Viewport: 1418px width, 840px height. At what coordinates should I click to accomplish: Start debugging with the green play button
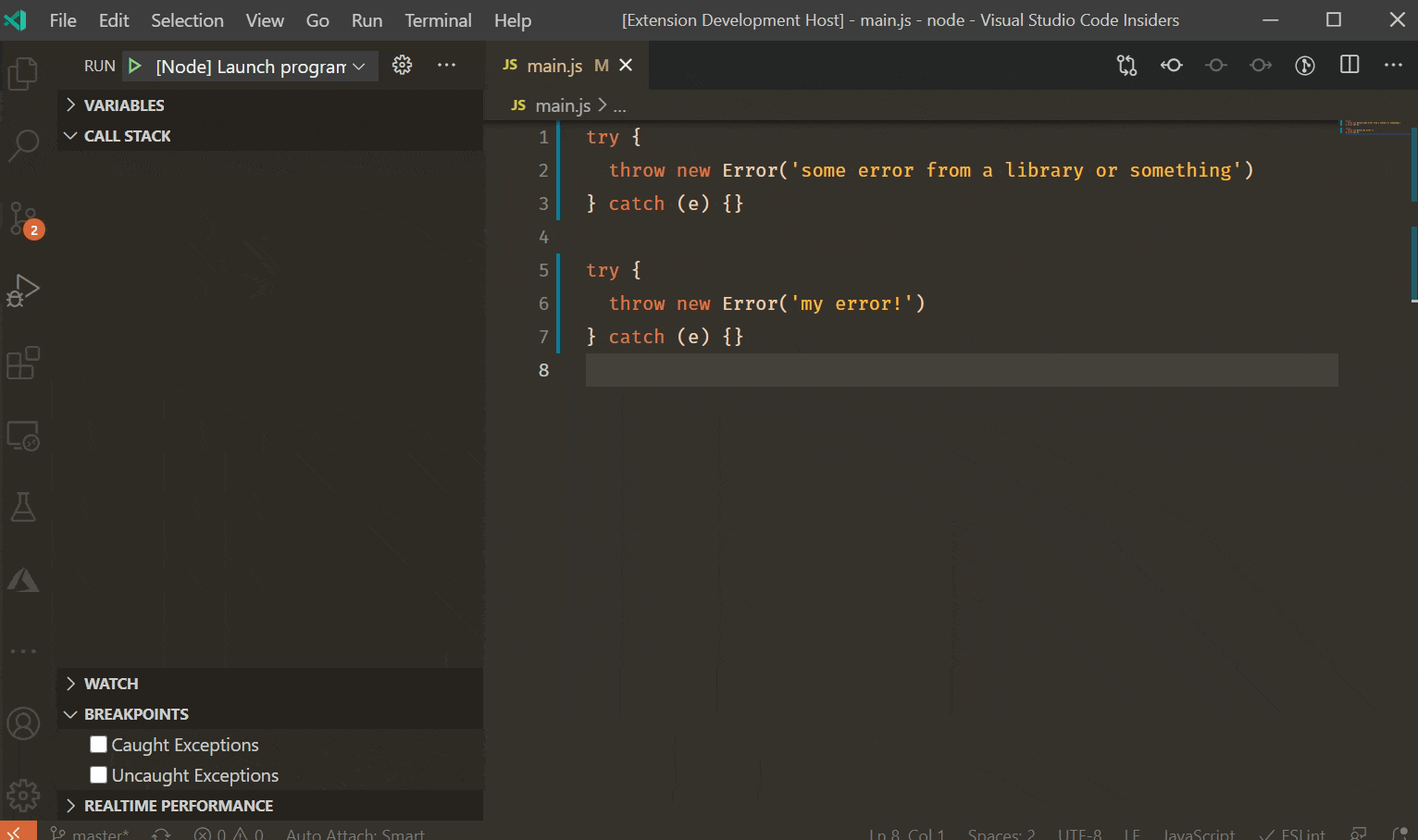coord(135,66)
